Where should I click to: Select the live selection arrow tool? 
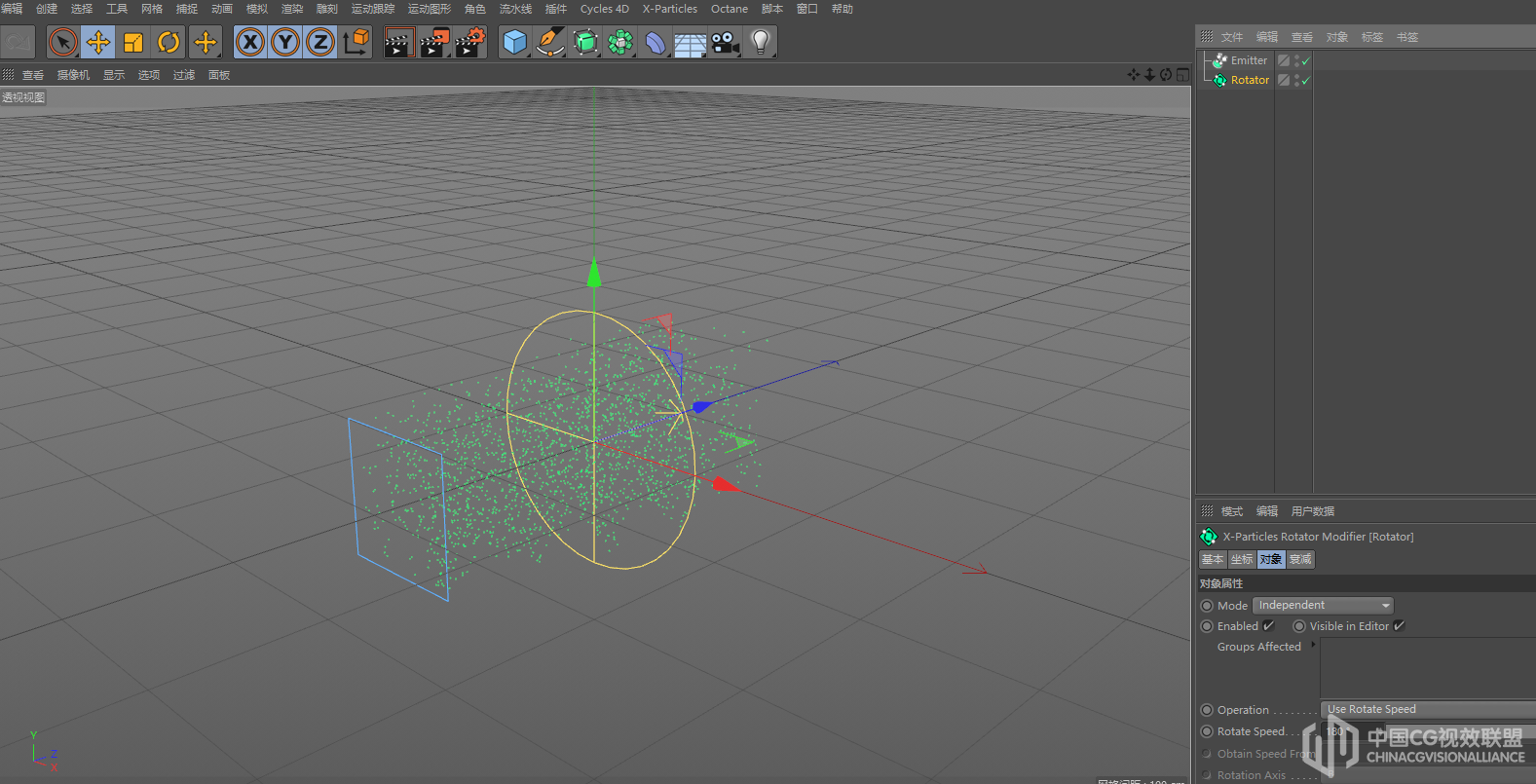tap(63, 42)
